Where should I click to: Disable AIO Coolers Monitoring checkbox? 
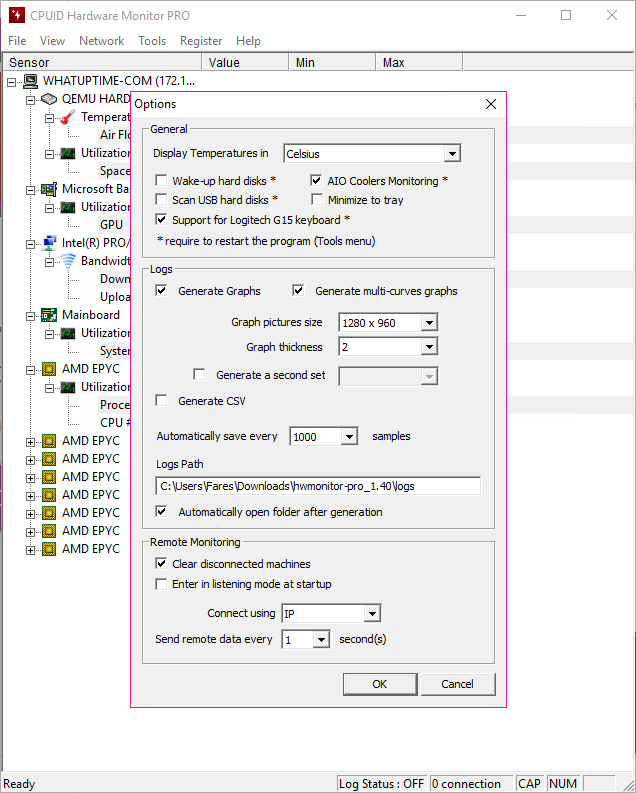pos(316,181)
